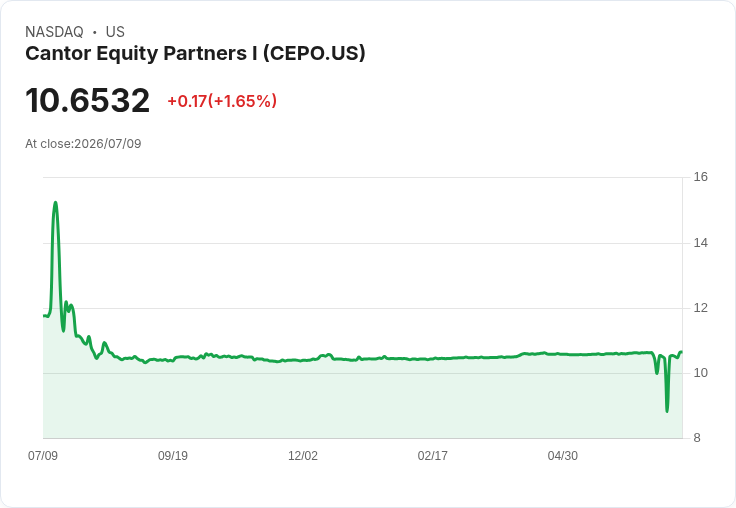The width and height of the screenshot is (736, 508).
Task: Click the 02/17 x-axis date label
Action: [x=432, y=456]
